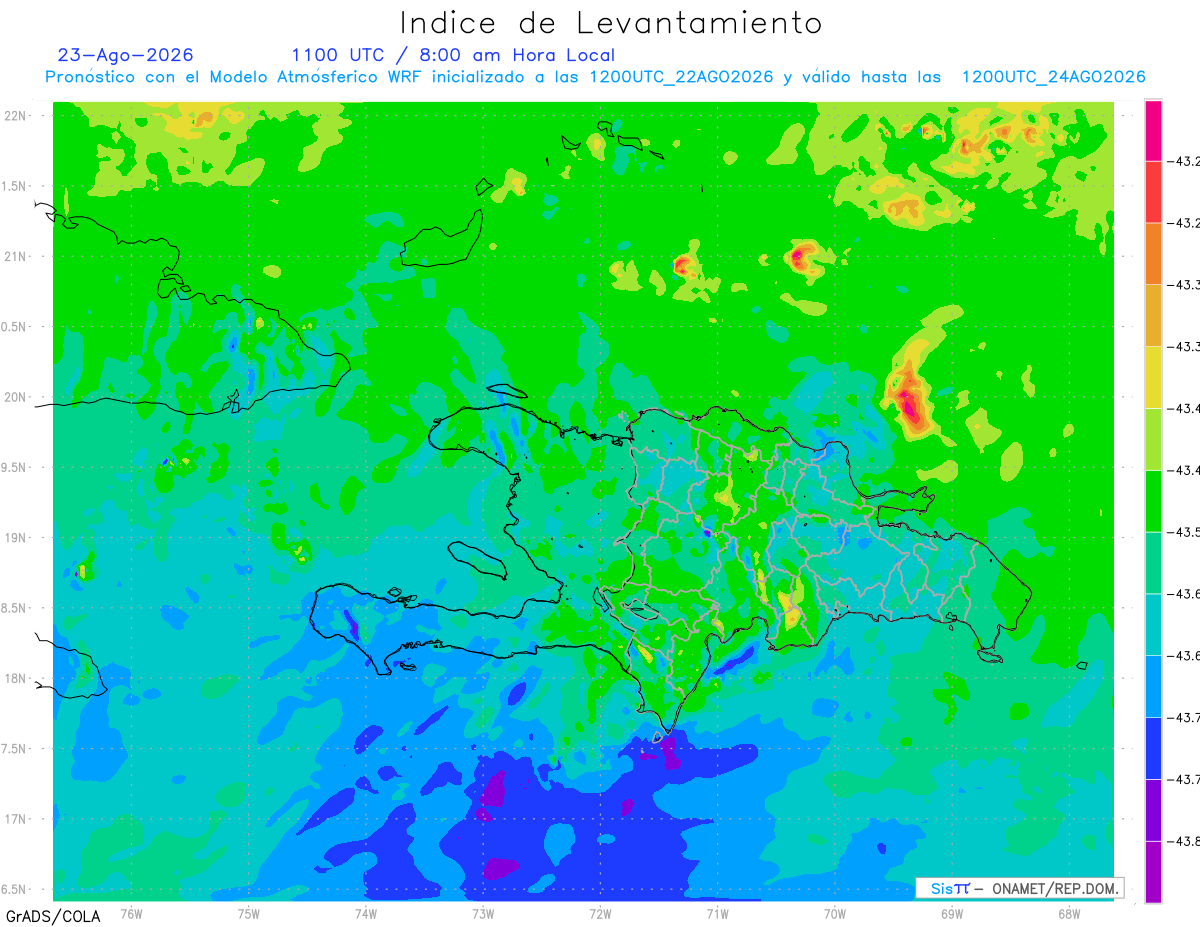Screen dimensions: 1200x927
Task: Select the date text '23-Ago-2026'
Action: tap(126, 55)
